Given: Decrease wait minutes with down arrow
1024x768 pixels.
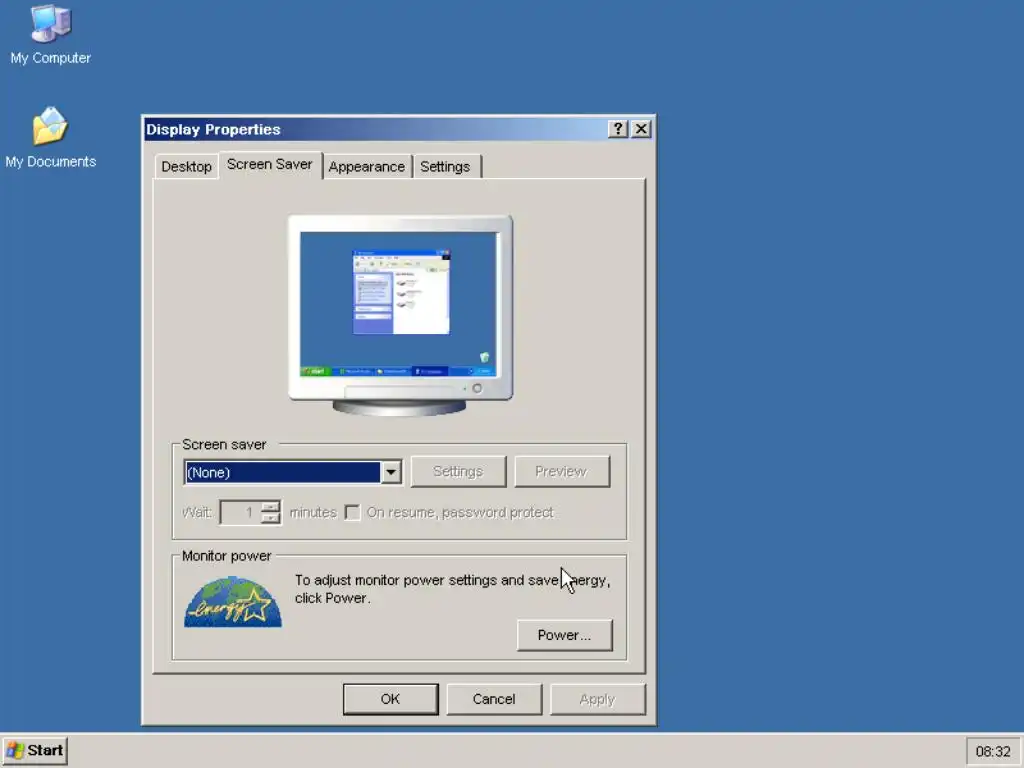Looking at the screenshot, I should (270, 519).
